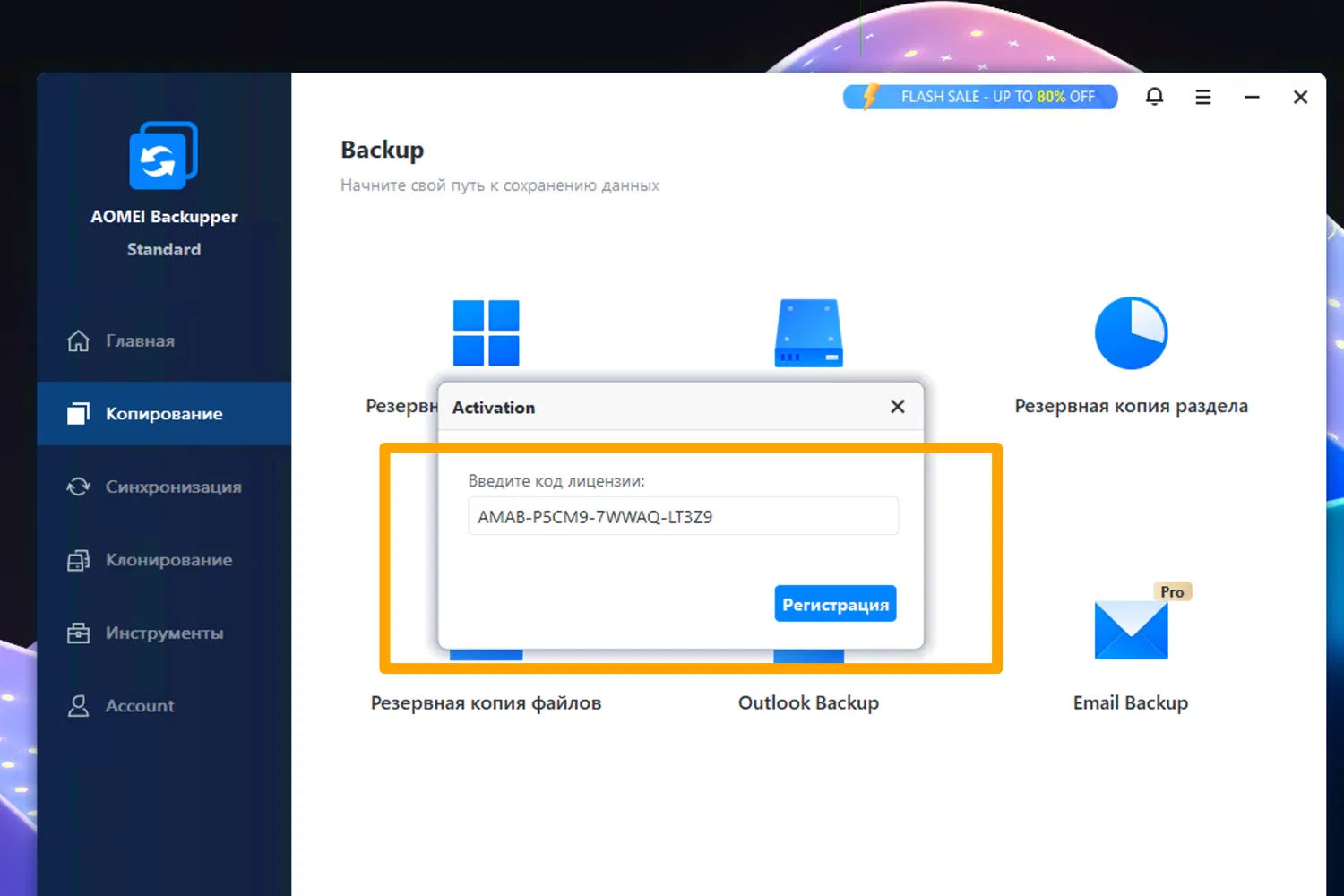Viewport: 1344px width, 896px height.
Task: Click the home icon beside Главная
Action: coord(79,340)
